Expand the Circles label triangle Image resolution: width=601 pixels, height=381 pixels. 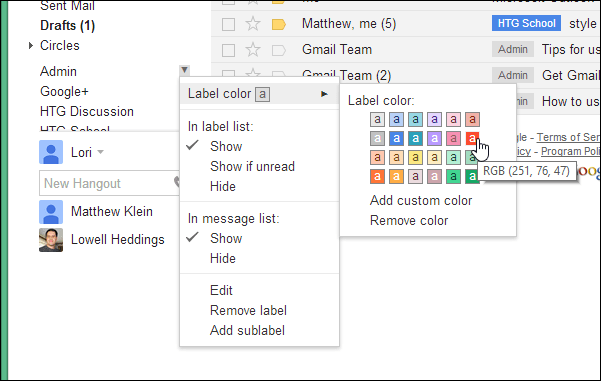pos(31,46)
